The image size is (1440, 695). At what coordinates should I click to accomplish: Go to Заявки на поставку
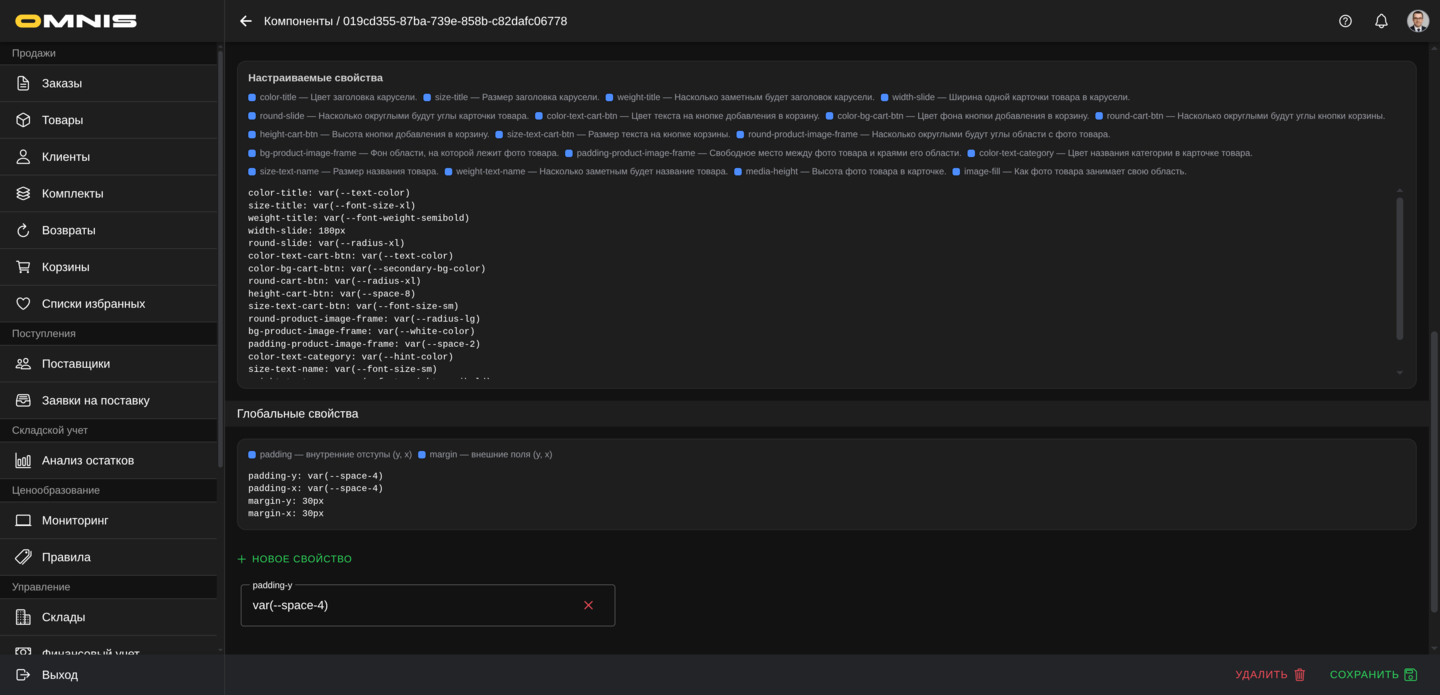(x=95, y=400)
